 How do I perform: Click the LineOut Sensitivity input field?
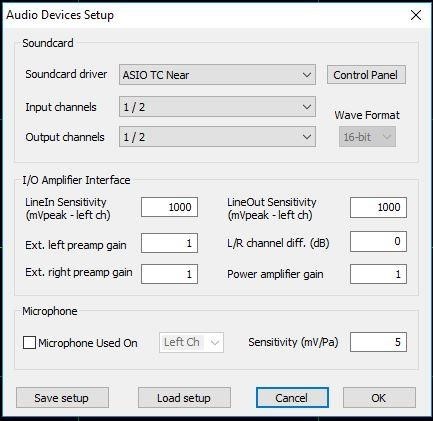click(378, 207)
